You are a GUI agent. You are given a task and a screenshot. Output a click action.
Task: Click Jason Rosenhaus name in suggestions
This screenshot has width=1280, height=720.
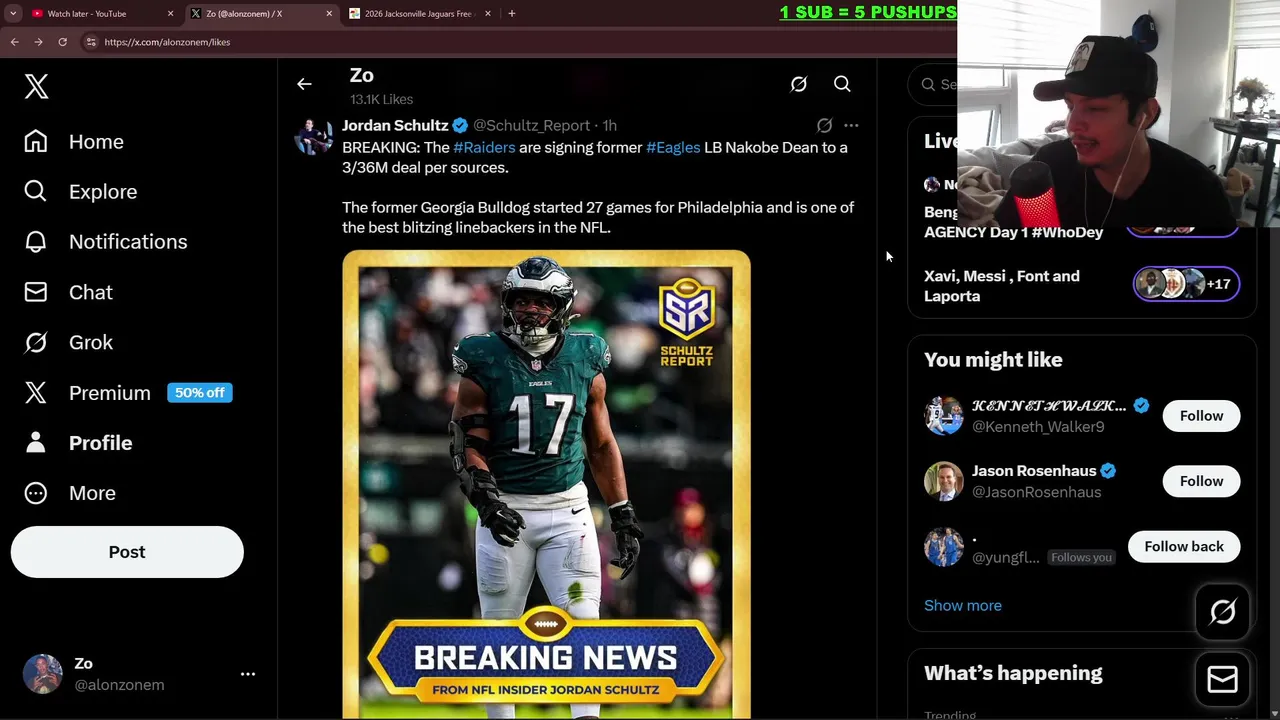click(x=1034, y=471)
